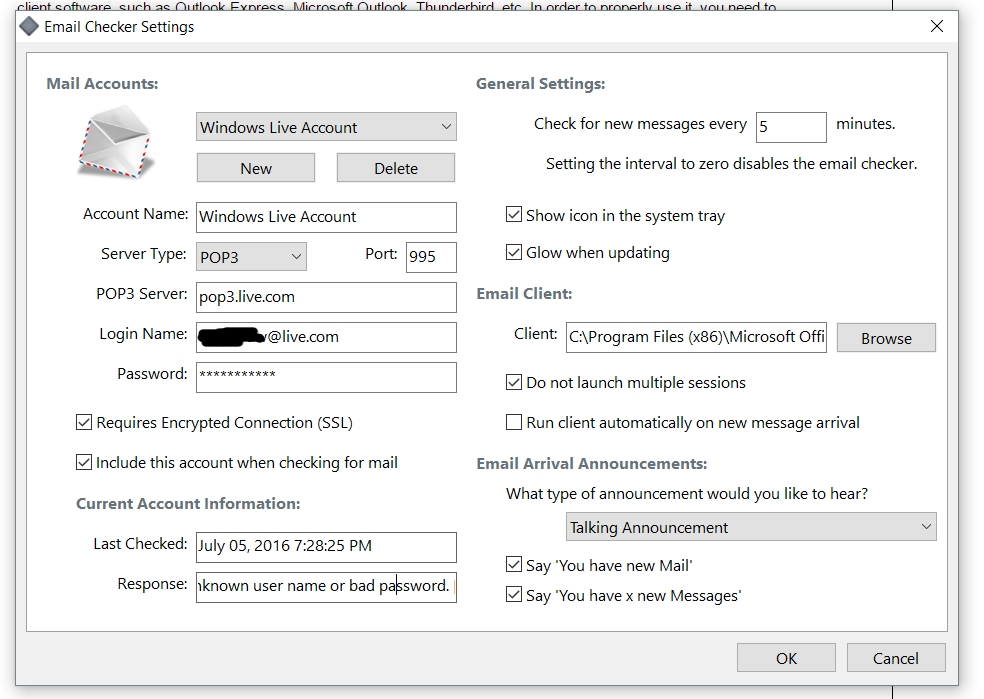Toggle Glow when updating checkbox
The image size is (984, 699).
[x=514, y=253]
